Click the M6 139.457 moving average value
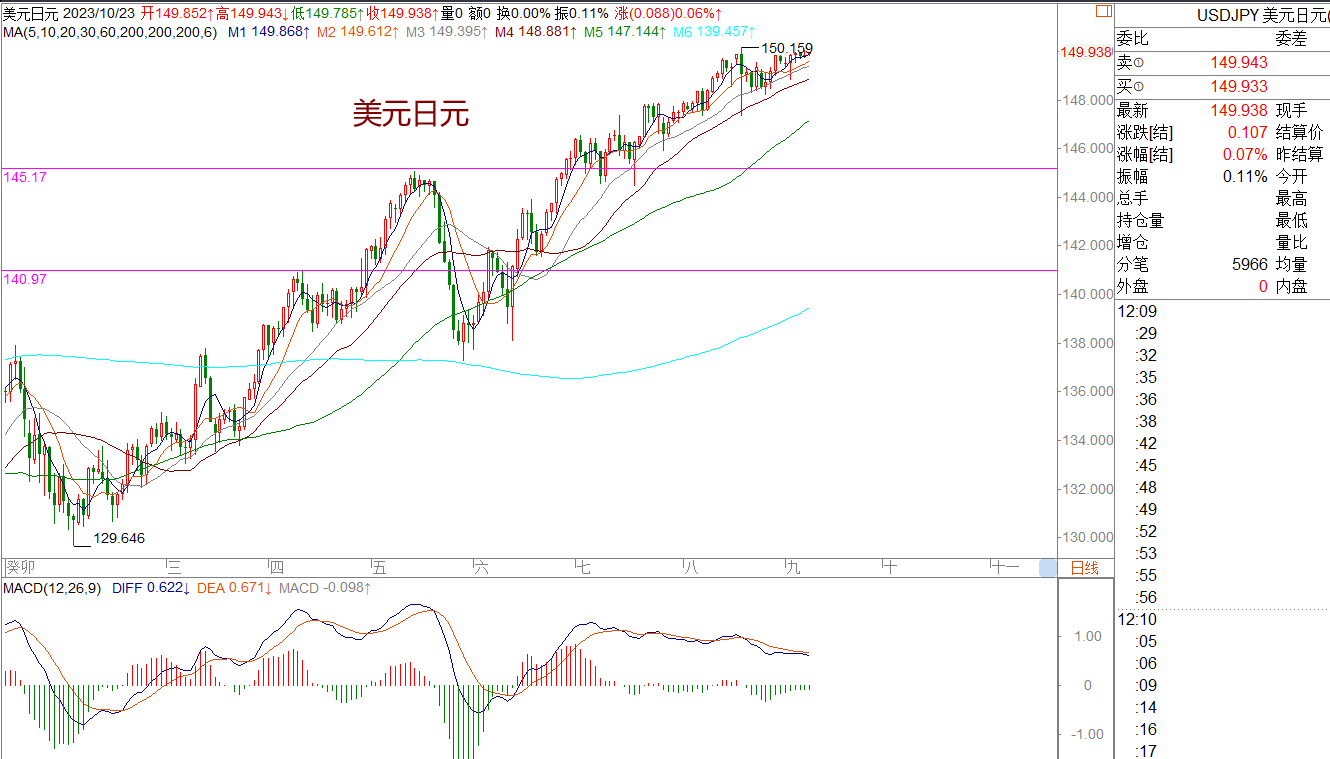 [x=712, y=32]
